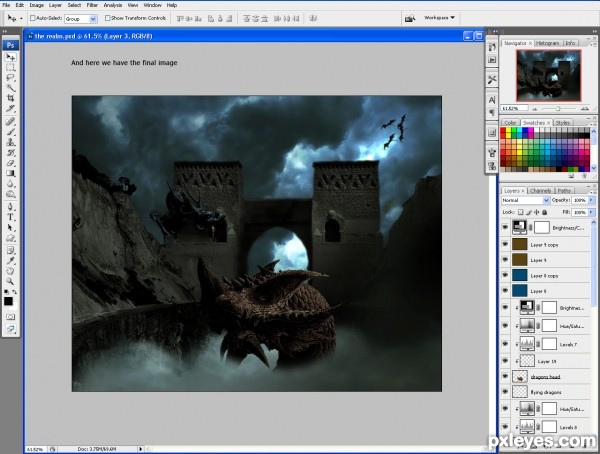Click the Navigator preview thumbnail
Screen dimensions: 600x454
[548, 75]
